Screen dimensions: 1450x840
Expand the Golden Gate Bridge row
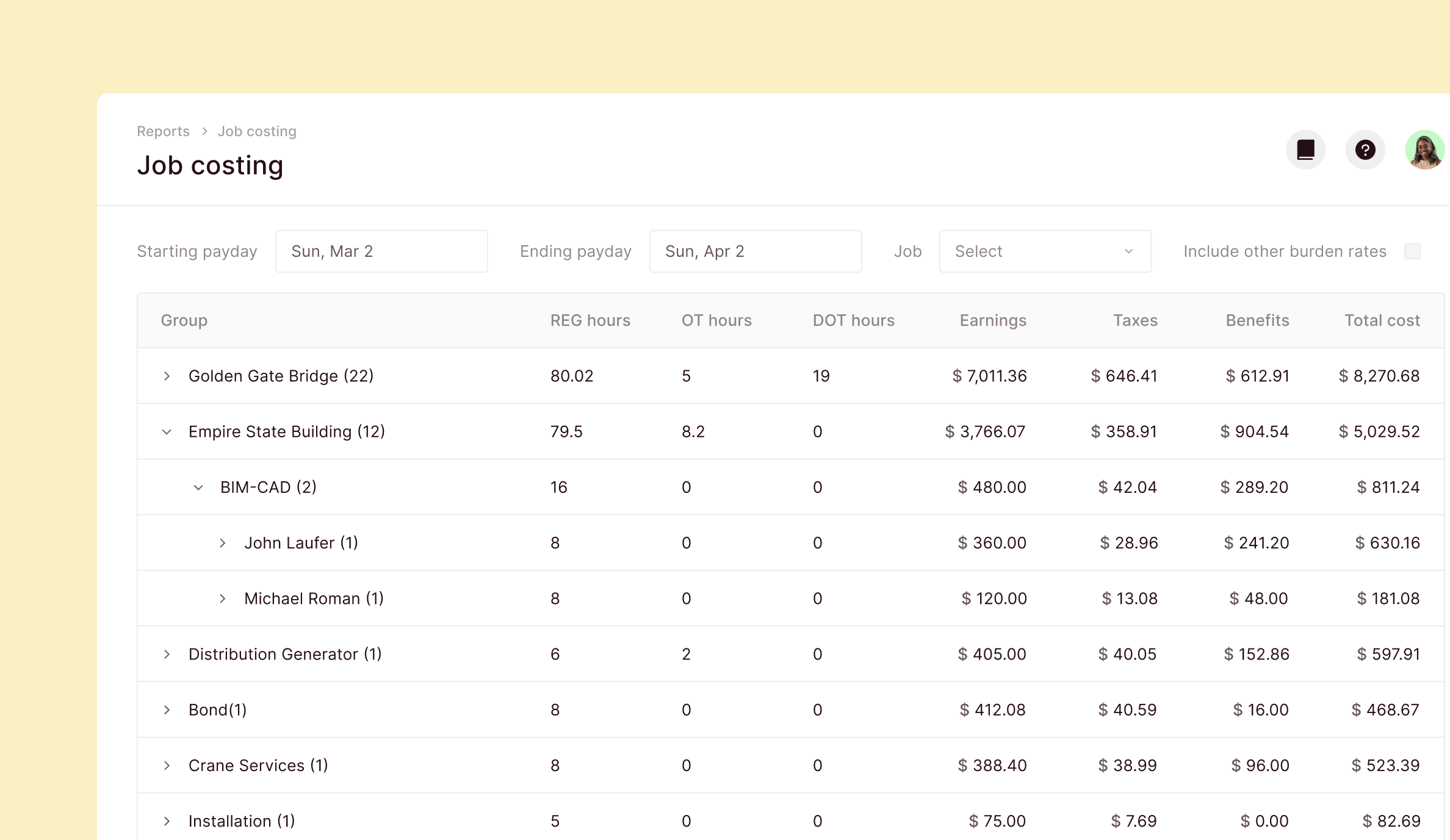[167, 376]
